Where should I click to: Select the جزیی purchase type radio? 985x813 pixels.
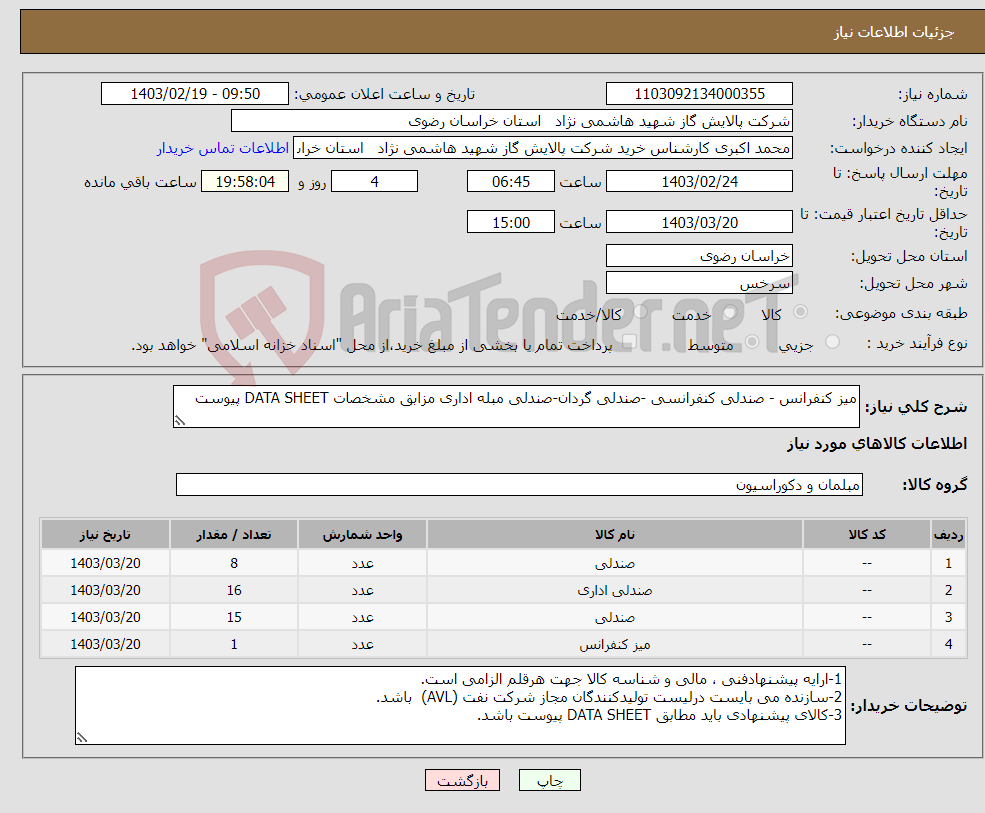click(832, 342)
